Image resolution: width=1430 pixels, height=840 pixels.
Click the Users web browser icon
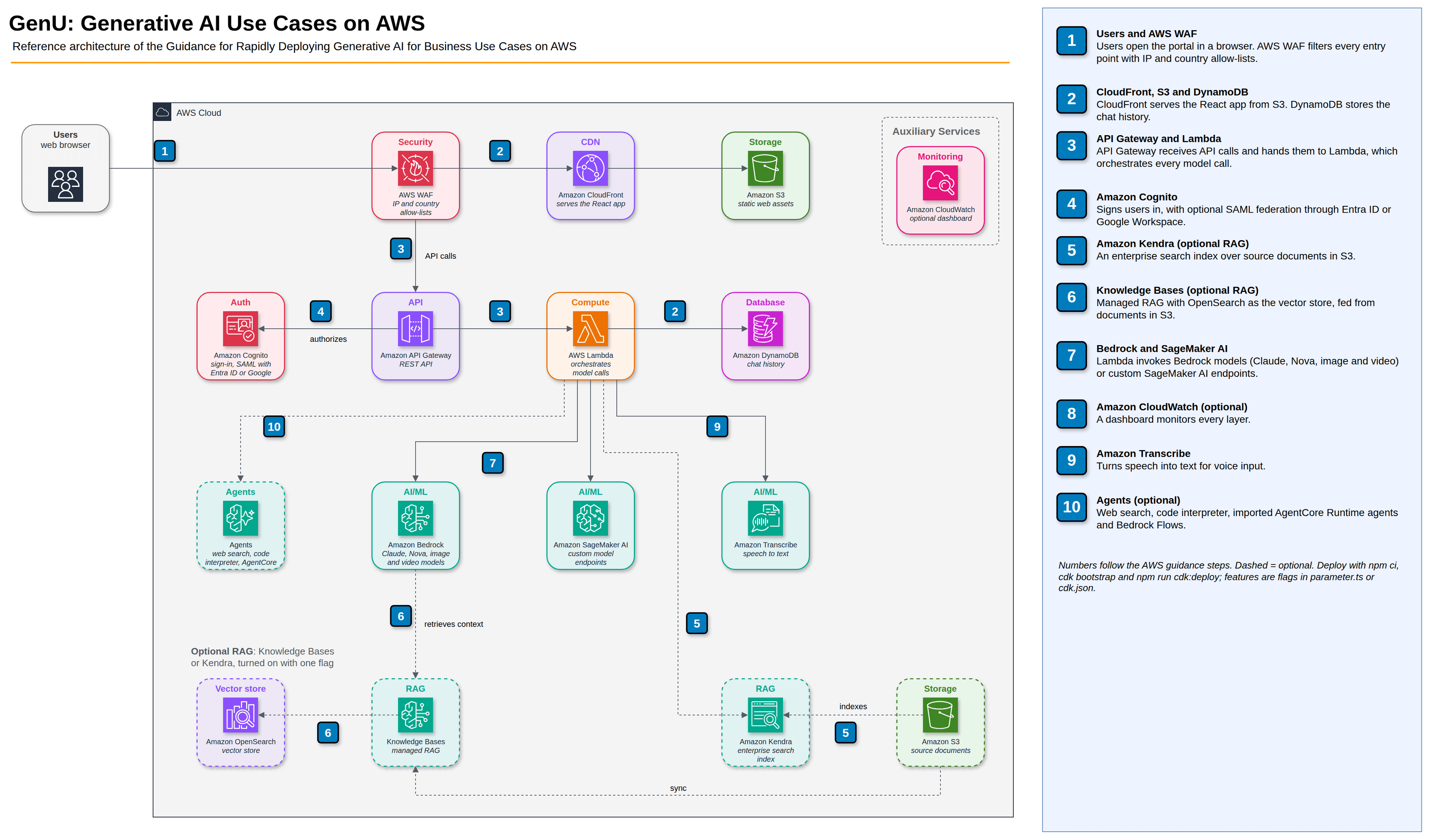coord(65,184)
